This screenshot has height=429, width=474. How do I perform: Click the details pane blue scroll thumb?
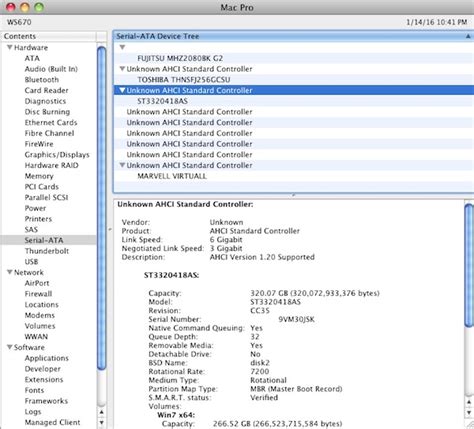[469, 265]
